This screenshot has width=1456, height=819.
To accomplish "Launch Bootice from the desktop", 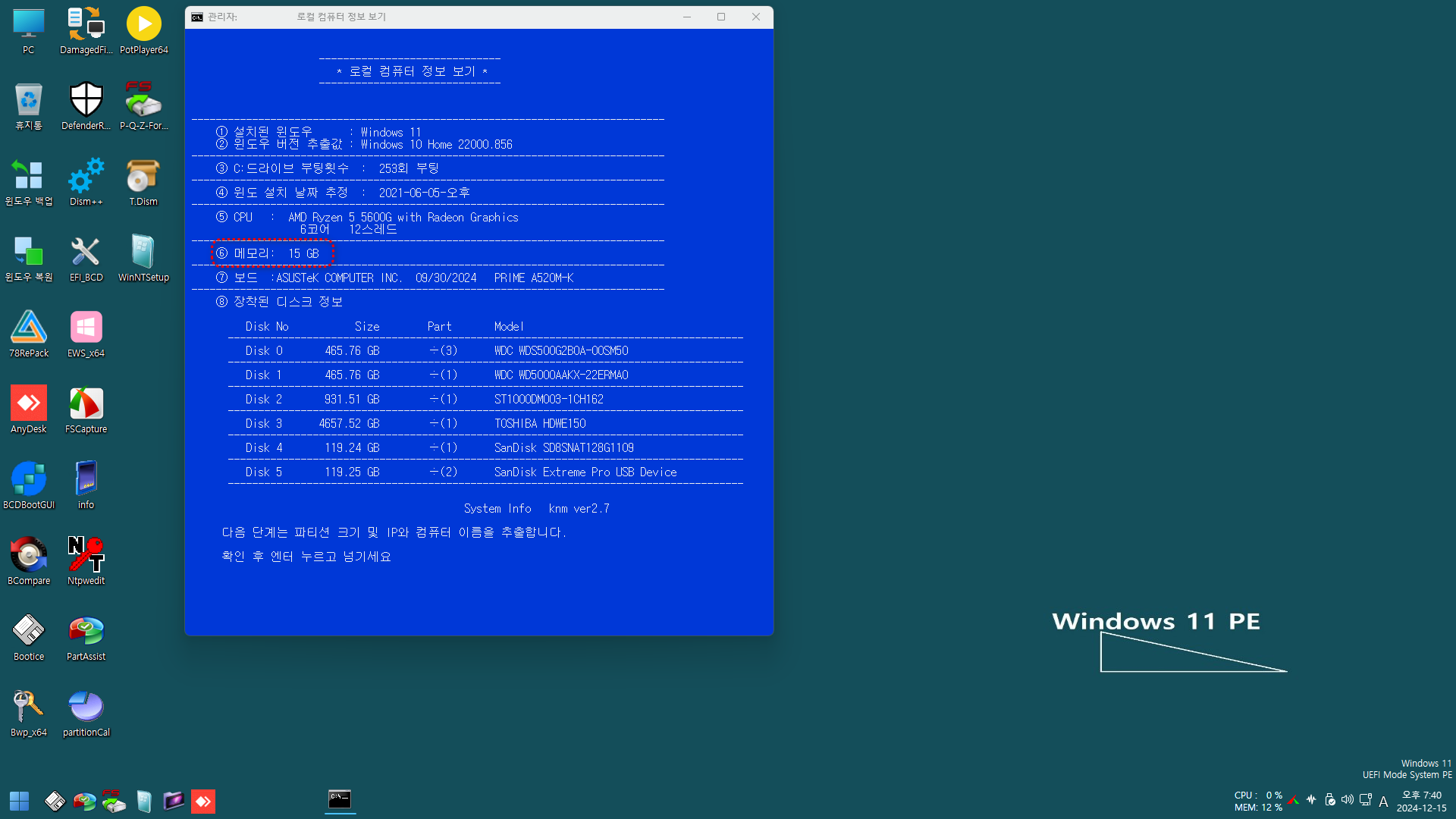I will click(x=29, y=638).
